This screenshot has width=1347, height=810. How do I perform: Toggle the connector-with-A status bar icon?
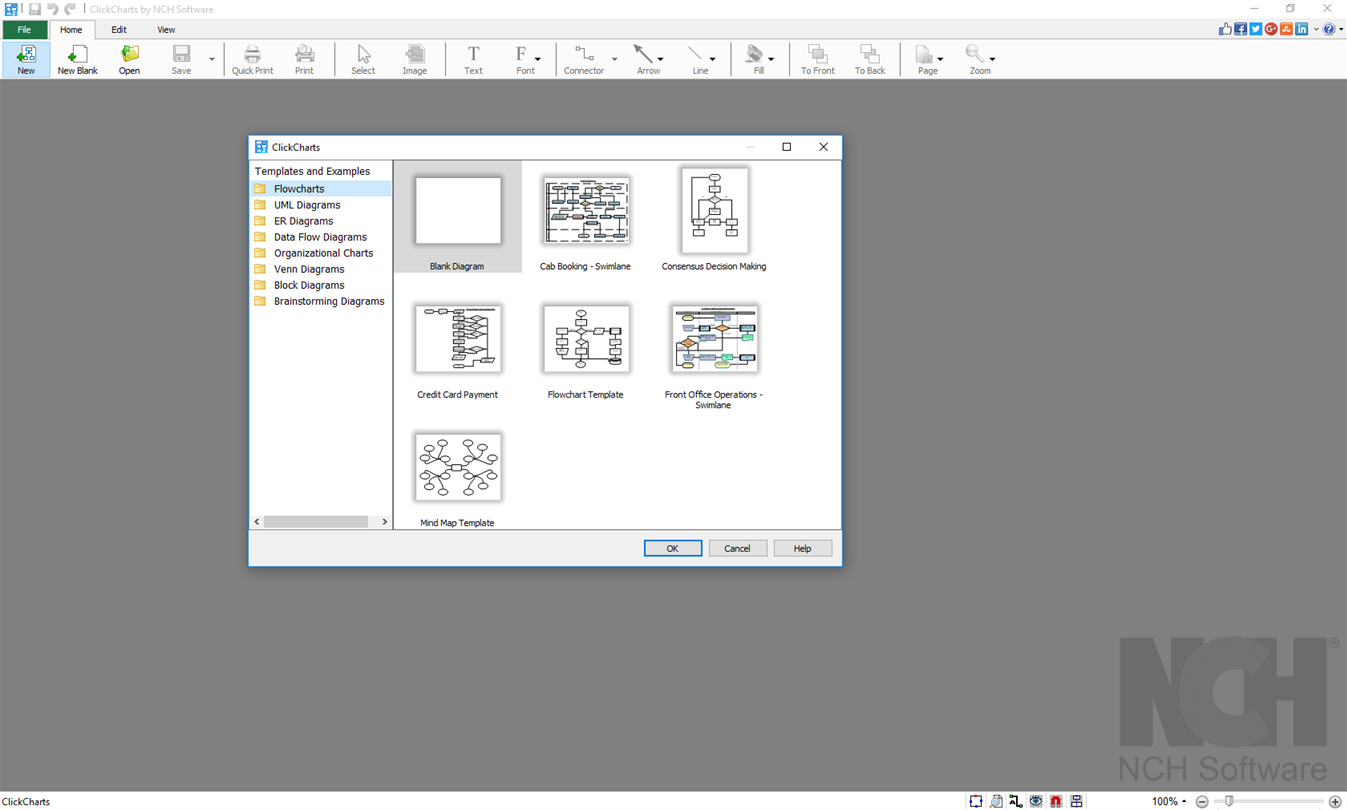[x=1016, y=801]
